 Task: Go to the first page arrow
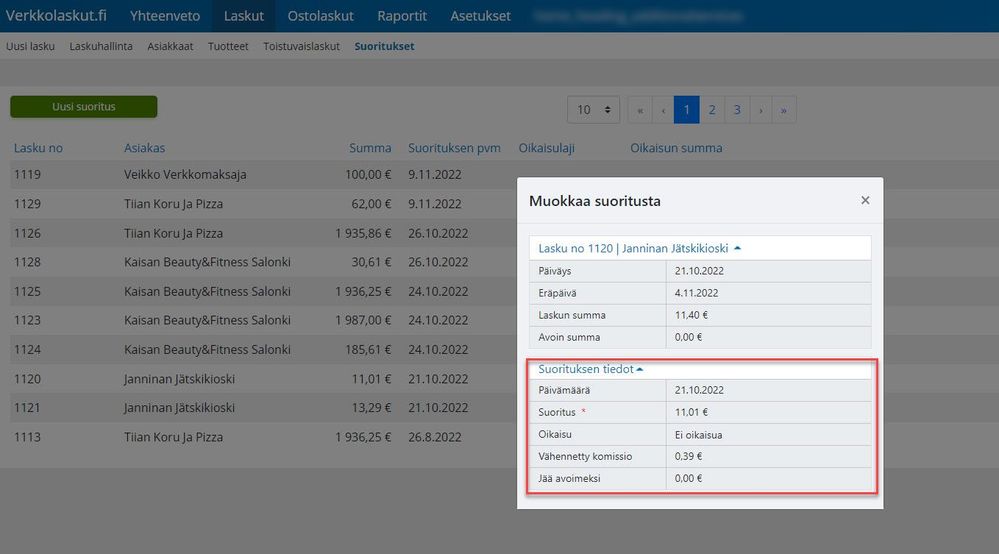click(640, 110)
